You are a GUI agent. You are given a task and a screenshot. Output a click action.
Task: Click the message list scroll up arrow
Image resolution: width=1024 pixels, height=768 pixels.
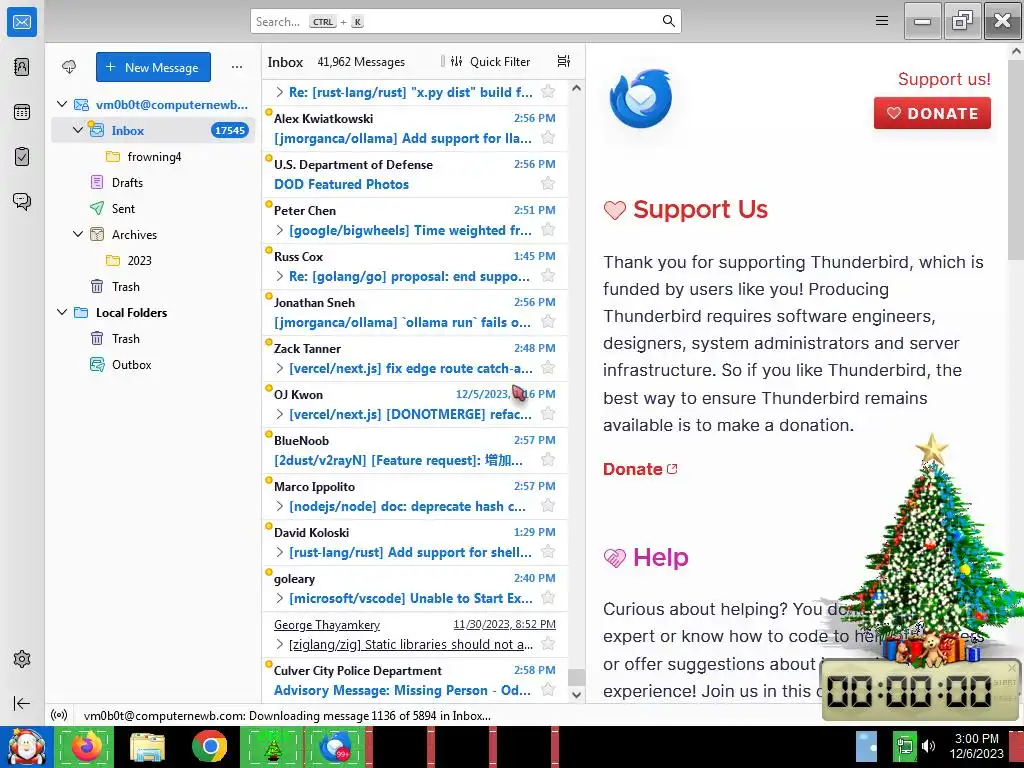coord(576,88)
